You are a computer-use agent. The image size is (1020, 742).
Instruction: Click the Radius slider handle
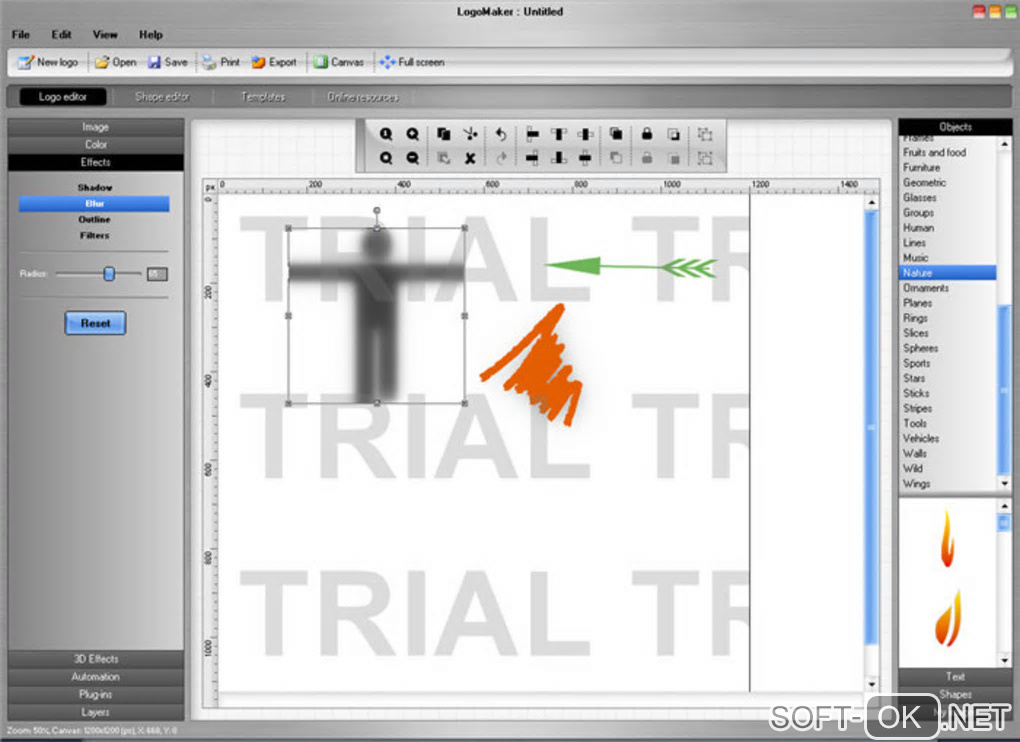click(x=109, y=274)
